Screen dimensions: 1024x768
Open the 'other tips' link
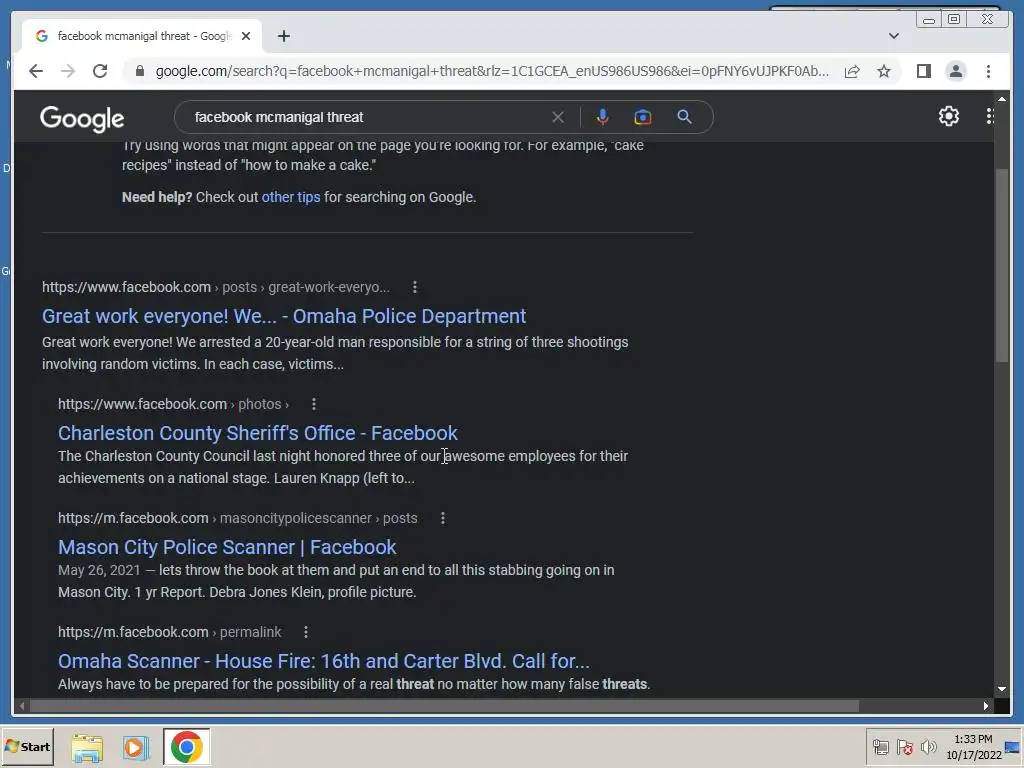[291, 197]
